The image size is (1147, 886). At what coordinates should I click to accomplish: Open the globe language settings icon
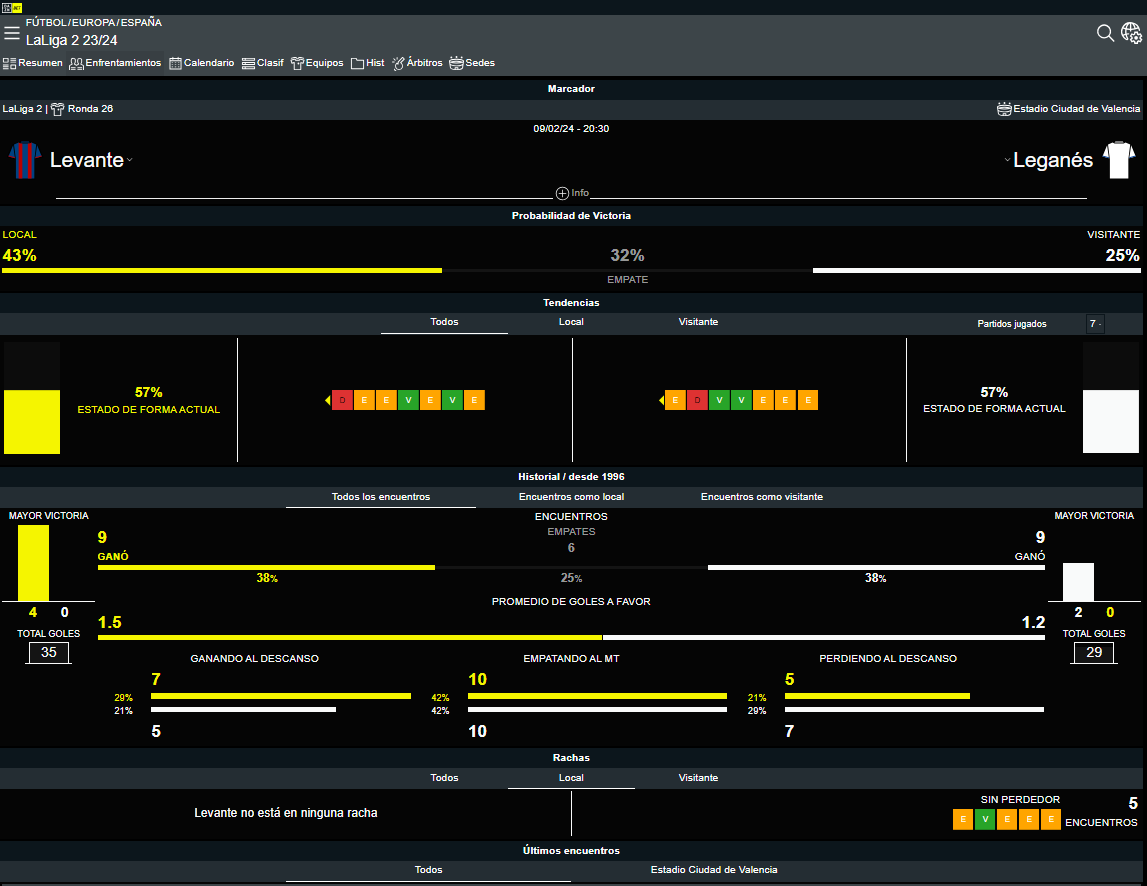1131,33
